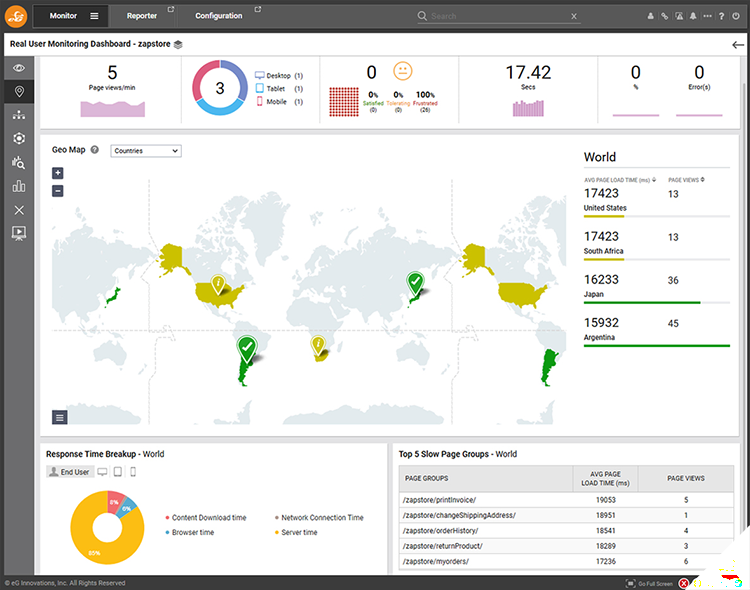Open the chart magnifier analysis sidebar icon
This screenshot has height=590, width=750.
pos(19,162)
